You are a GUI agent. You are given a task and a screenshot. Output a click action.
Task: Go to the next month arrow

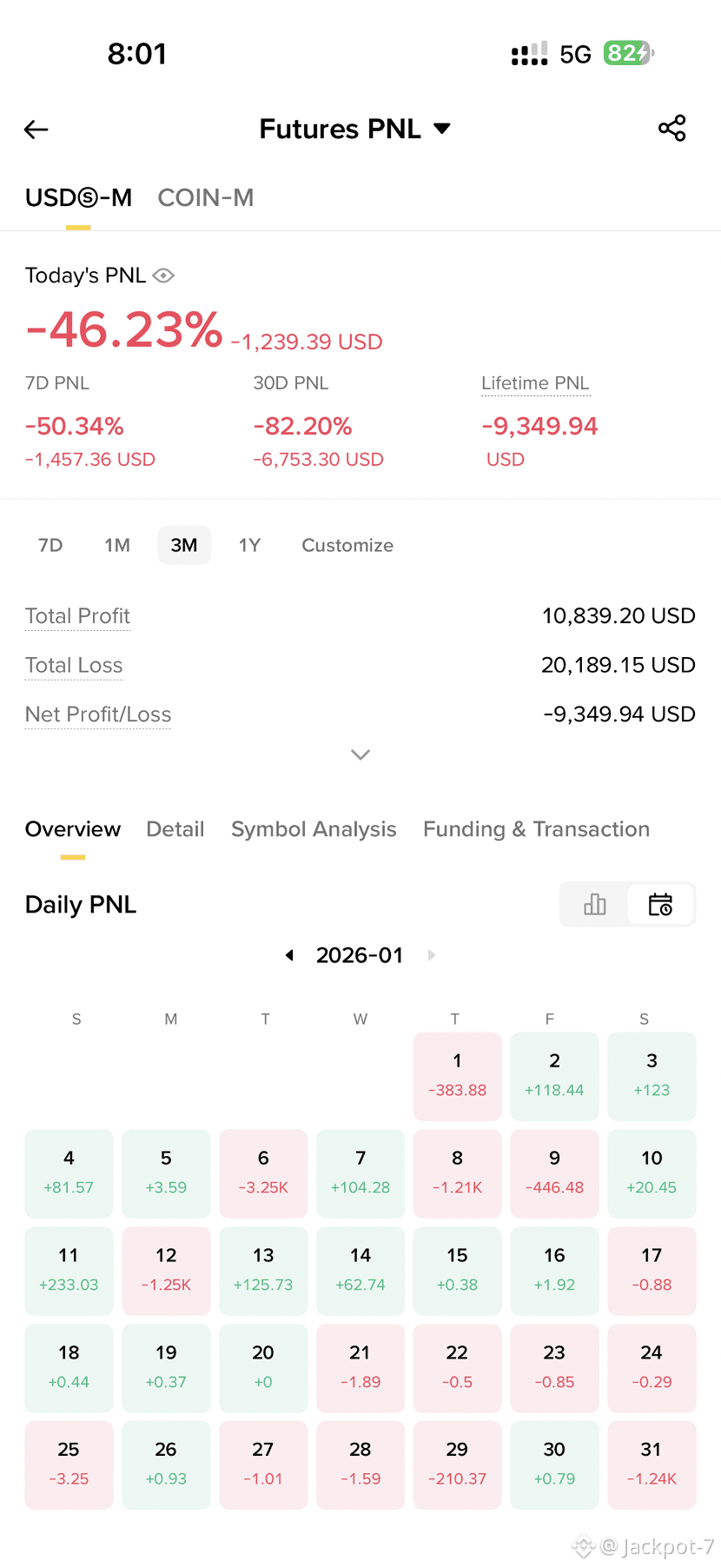pos(432,955)
